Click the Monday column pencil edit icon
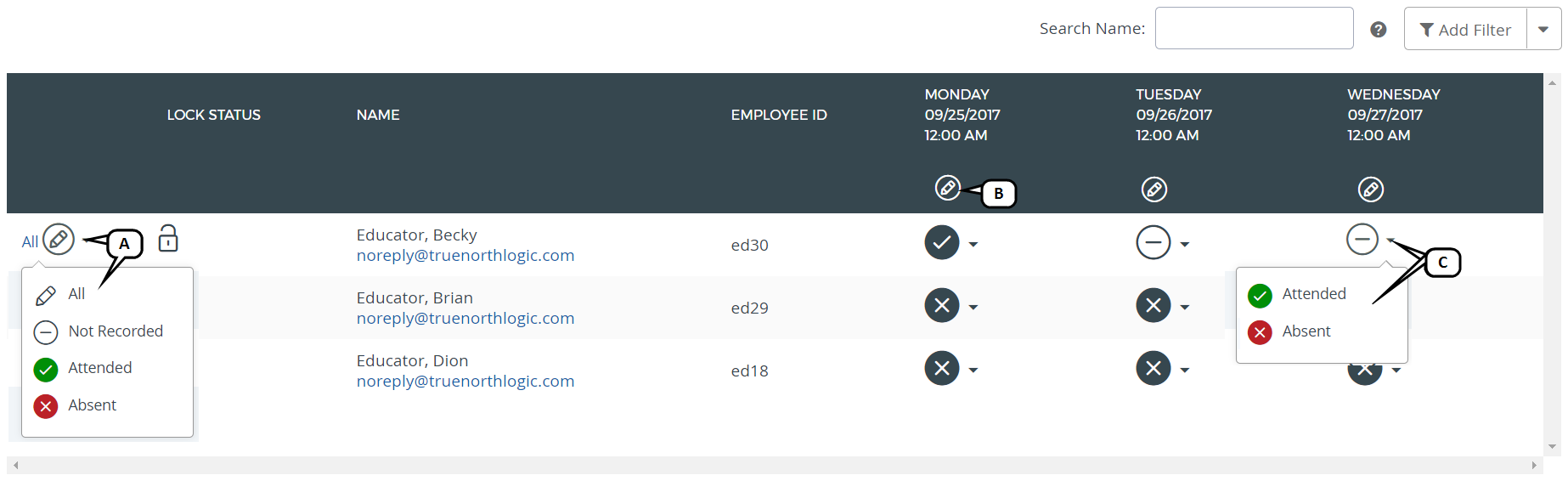Screen dimensions: 1568x481 (947, 188)
